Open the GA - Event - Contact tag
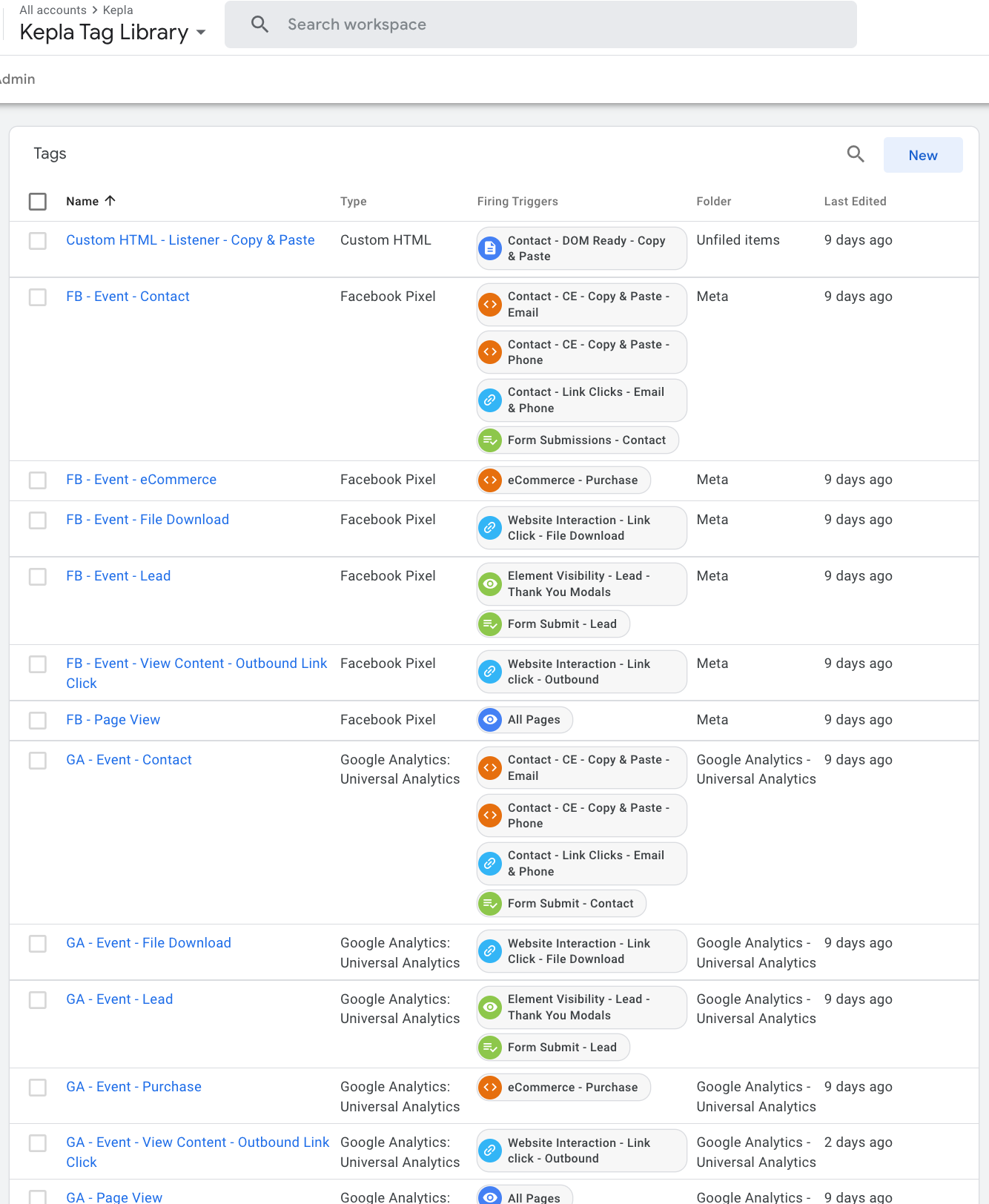The image size is (989, 1204). click(129, 760)
